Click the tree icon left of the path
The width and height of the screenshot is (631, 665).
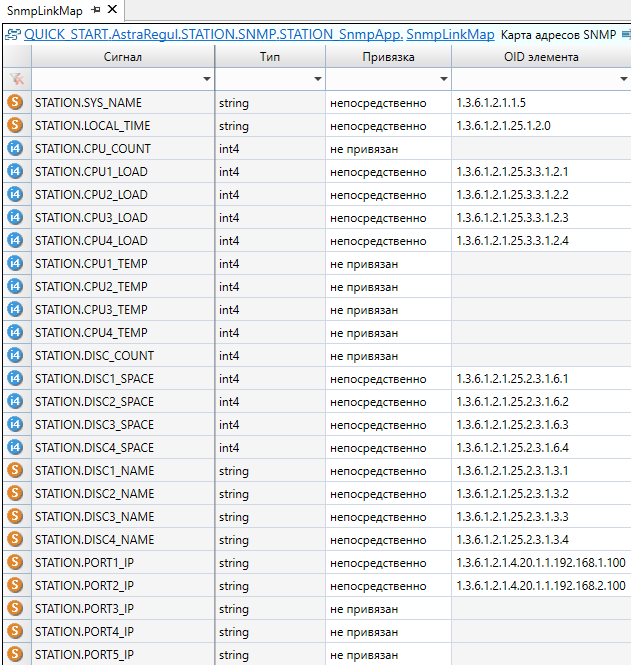(13, 34)
